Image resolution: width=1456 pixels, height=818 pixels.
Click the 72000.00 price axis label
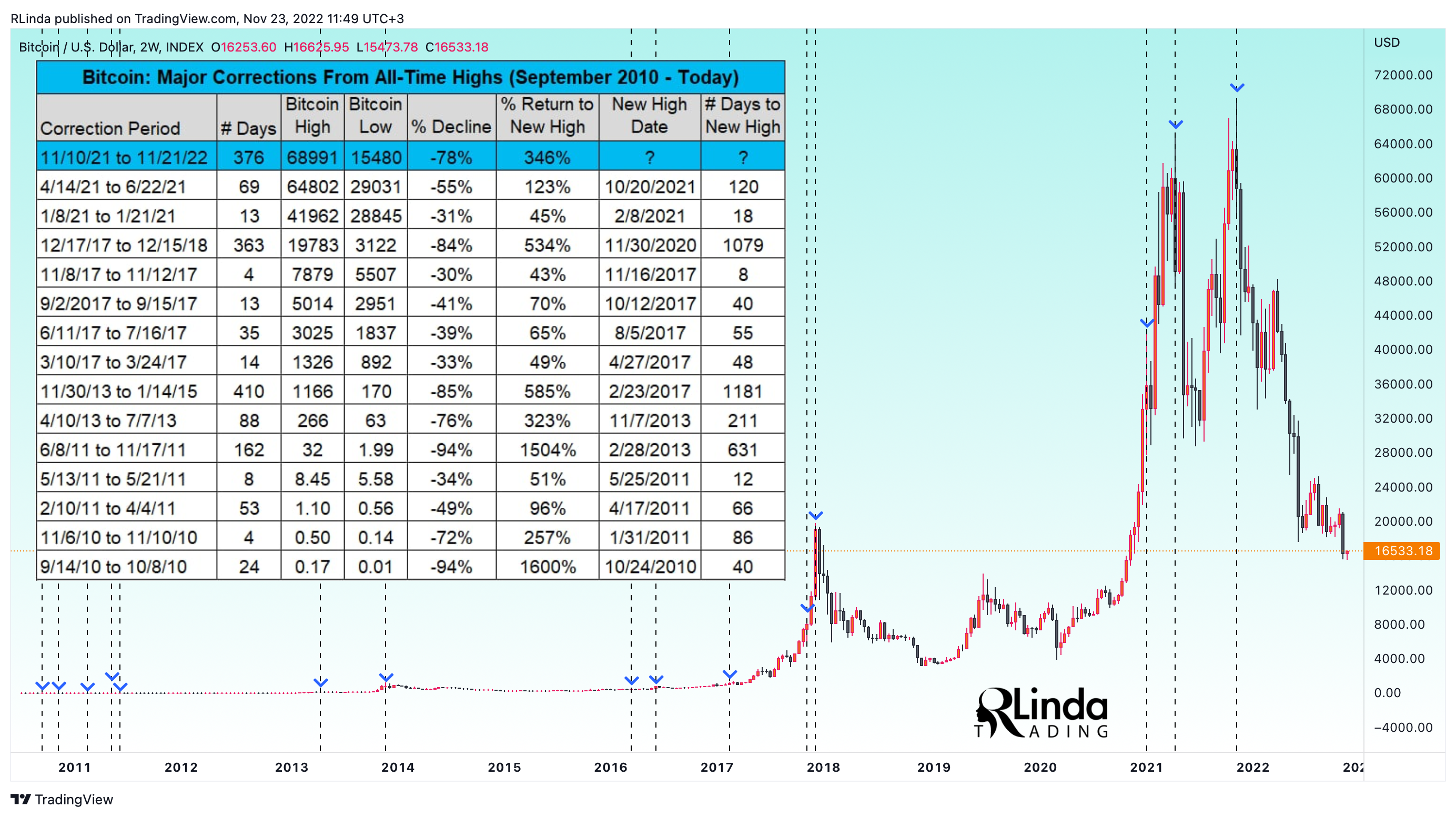[x=1403, y=75]
